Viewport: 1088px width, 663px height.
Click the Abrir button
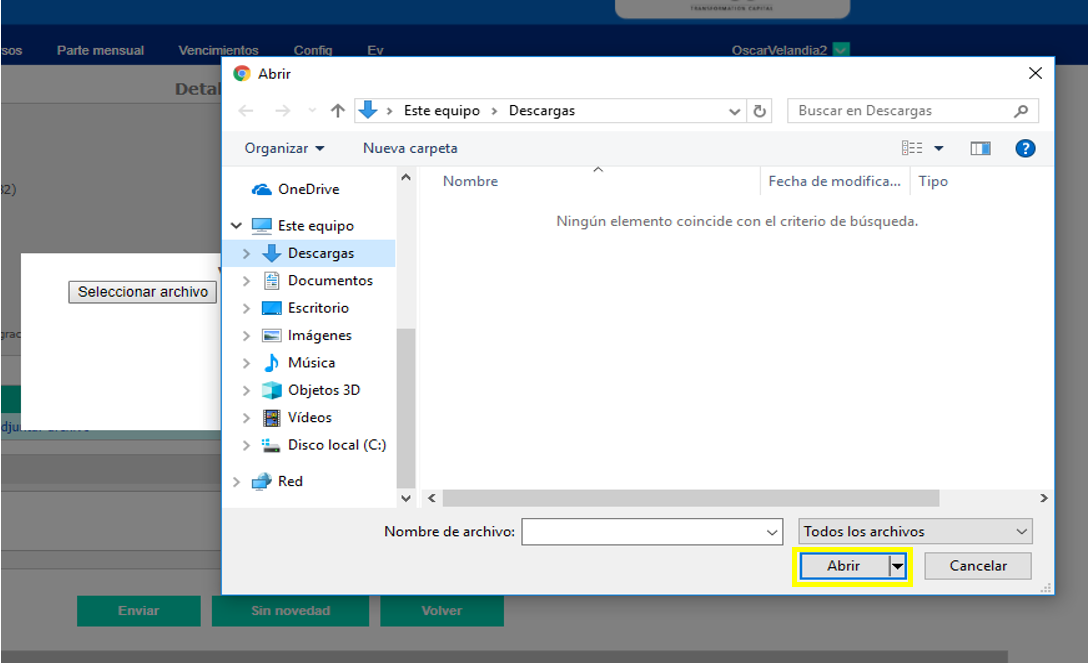(x=844, y=566)
